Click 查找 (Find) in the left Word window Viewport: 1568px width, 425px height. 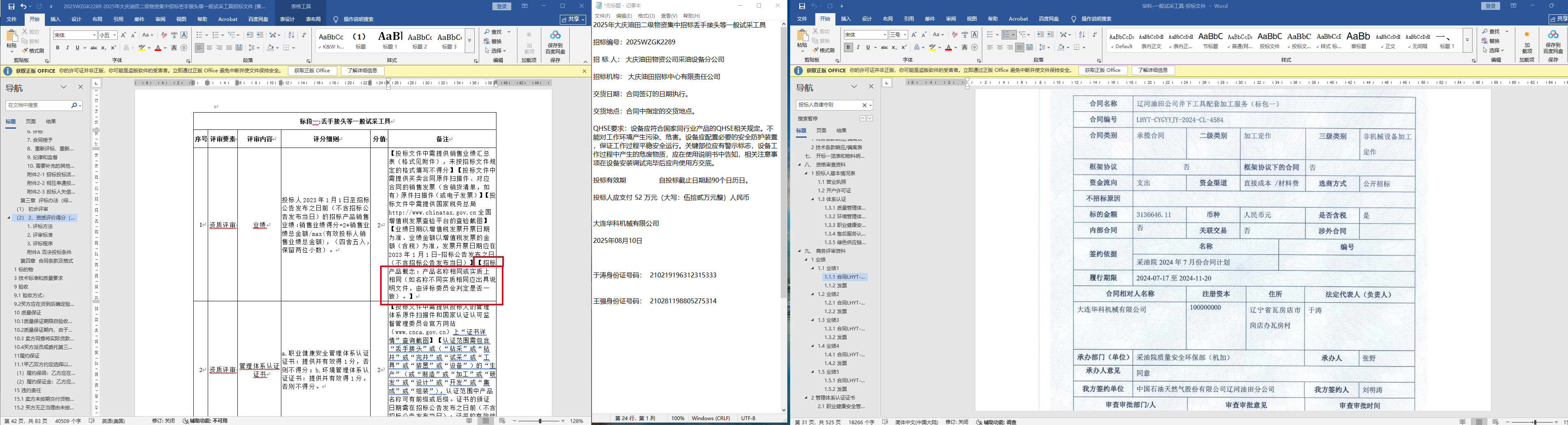coord(493,32)
